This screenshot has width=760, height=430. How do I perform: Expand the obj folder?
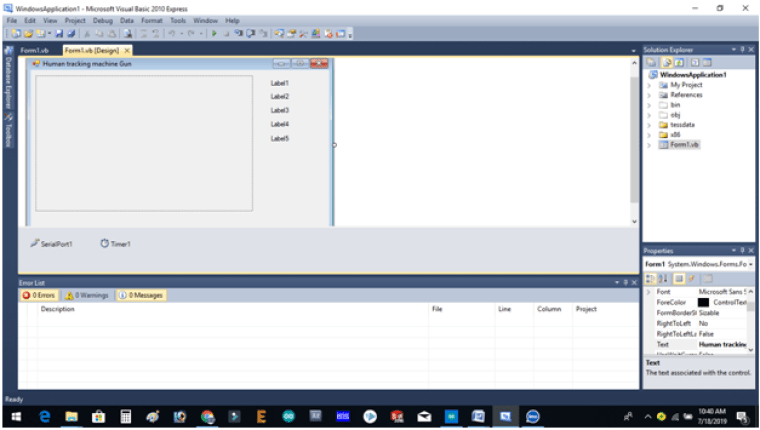[649, 115]
